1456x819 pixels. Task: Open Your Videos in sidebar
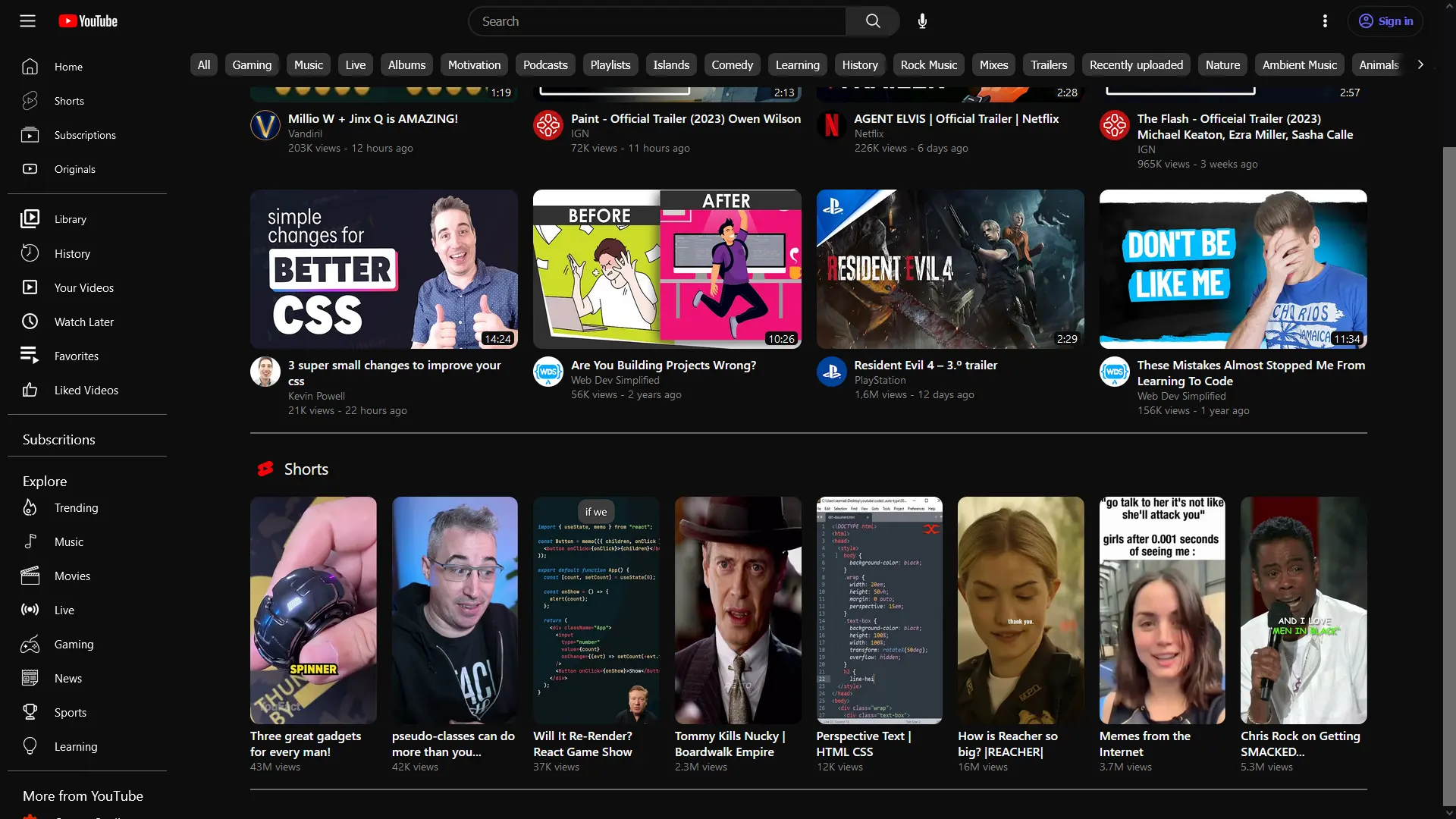(x=87, y=287)
